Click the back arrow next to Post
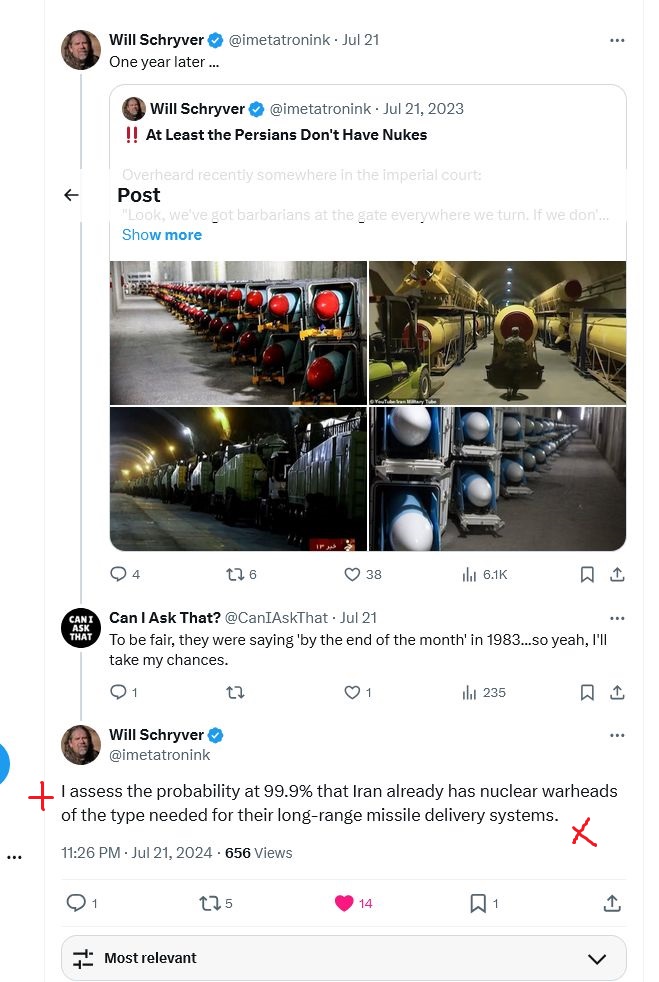Viewport: 659px width, 982px height. [71, 195]
